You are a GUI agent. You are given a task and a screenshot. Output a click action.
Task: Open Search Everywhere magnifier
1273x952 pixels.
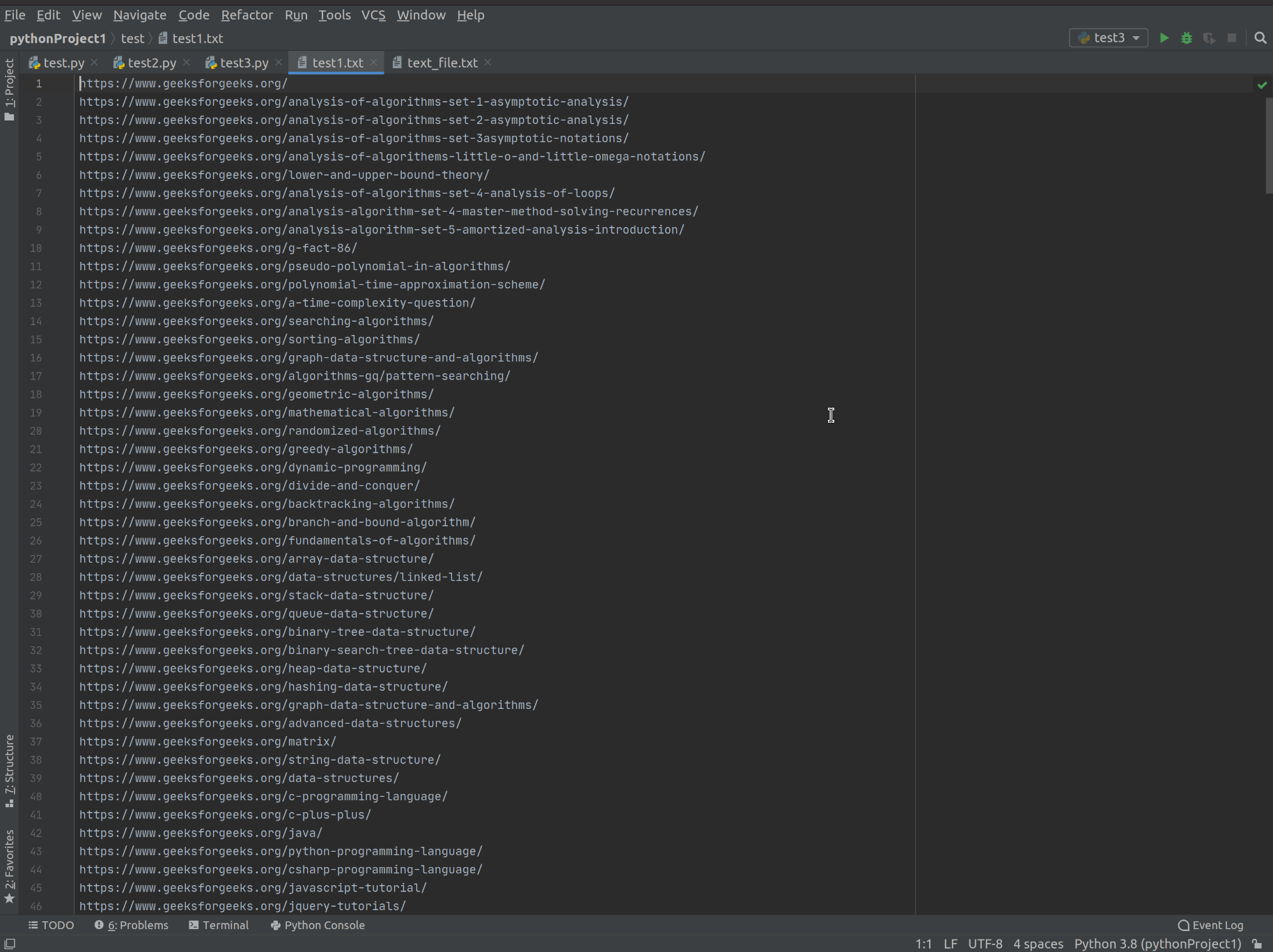point(1260,38)
